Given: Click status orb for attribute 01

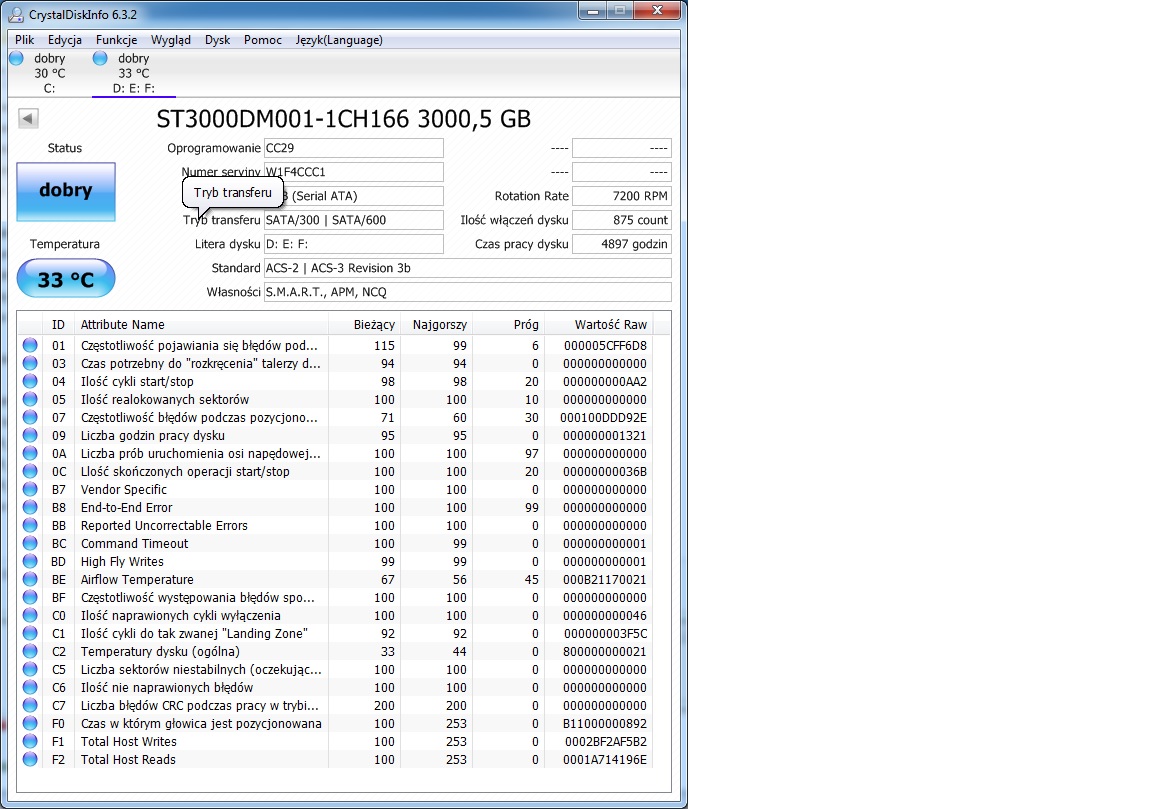Looking at the screenshot, I should [x=30, y=345].
